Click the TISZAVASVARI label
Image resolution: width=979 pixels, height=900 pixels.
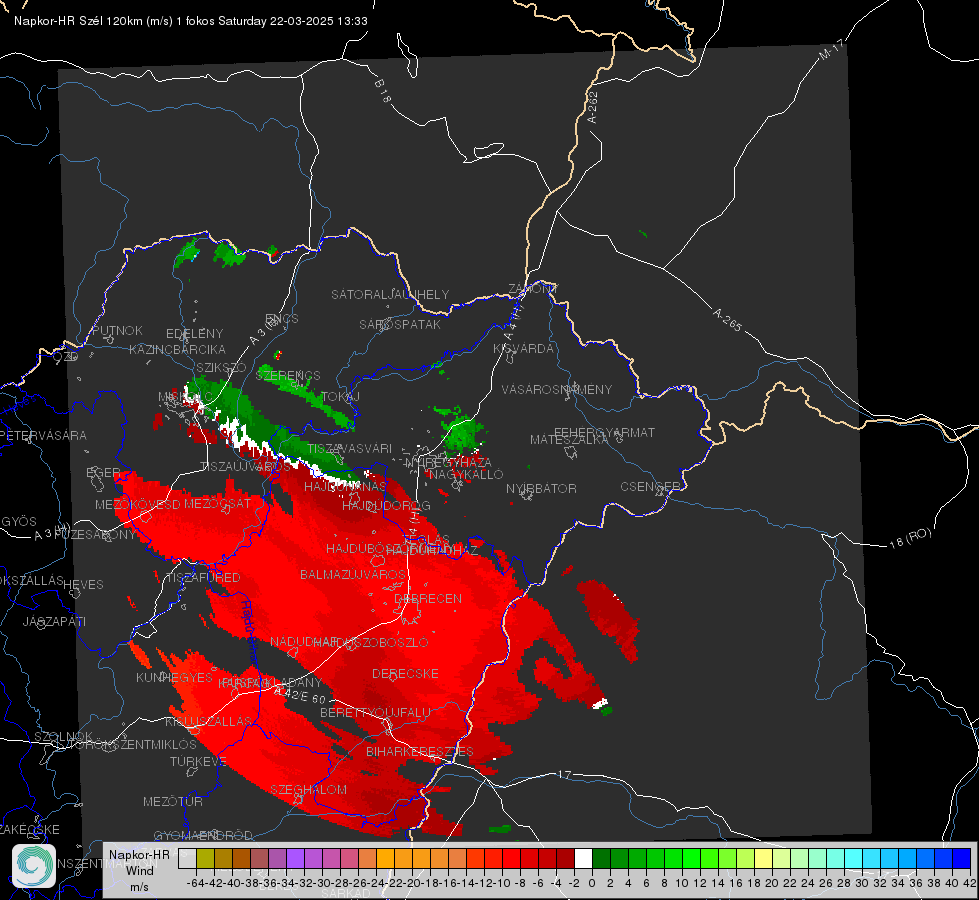tap(350, 449)
